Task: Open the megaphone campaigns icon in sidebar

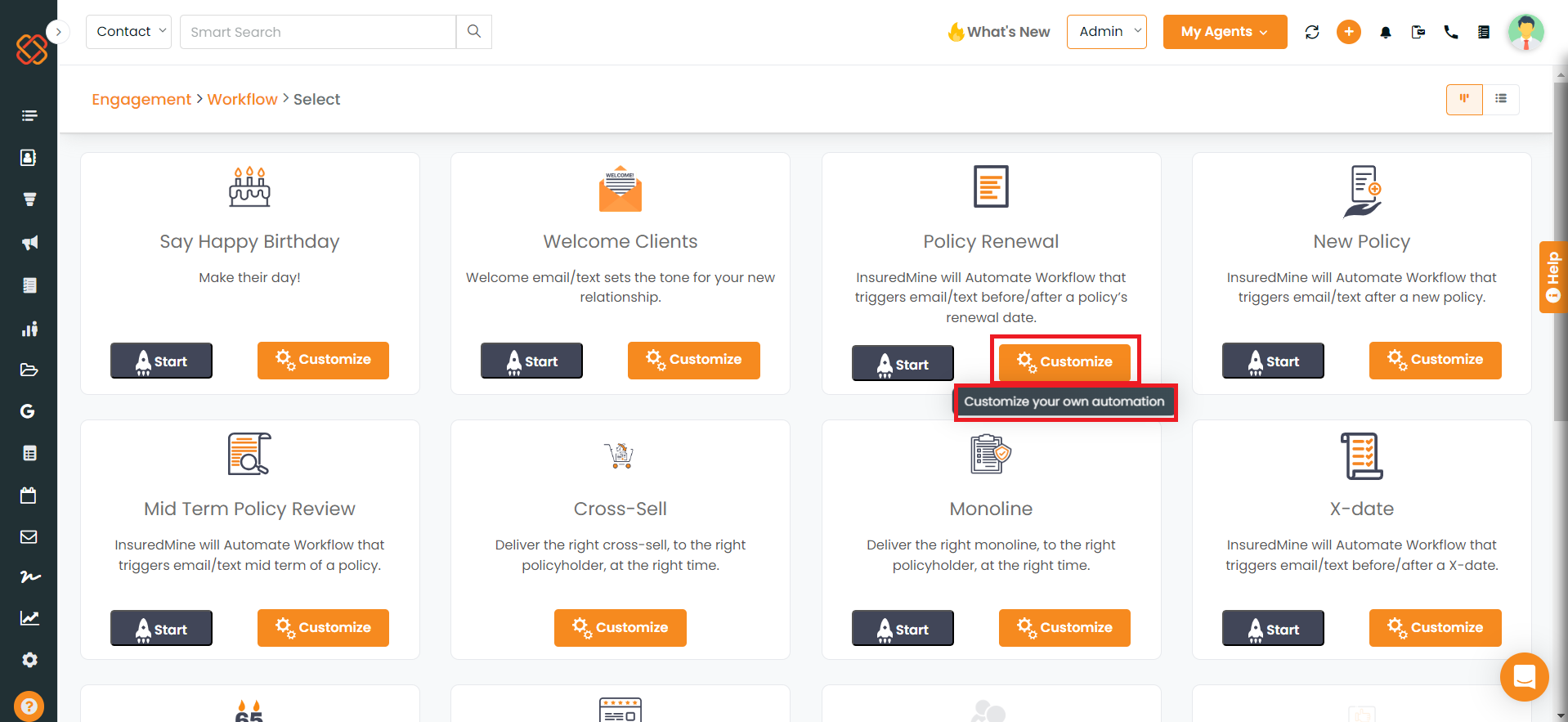Action: pos(29,242)
